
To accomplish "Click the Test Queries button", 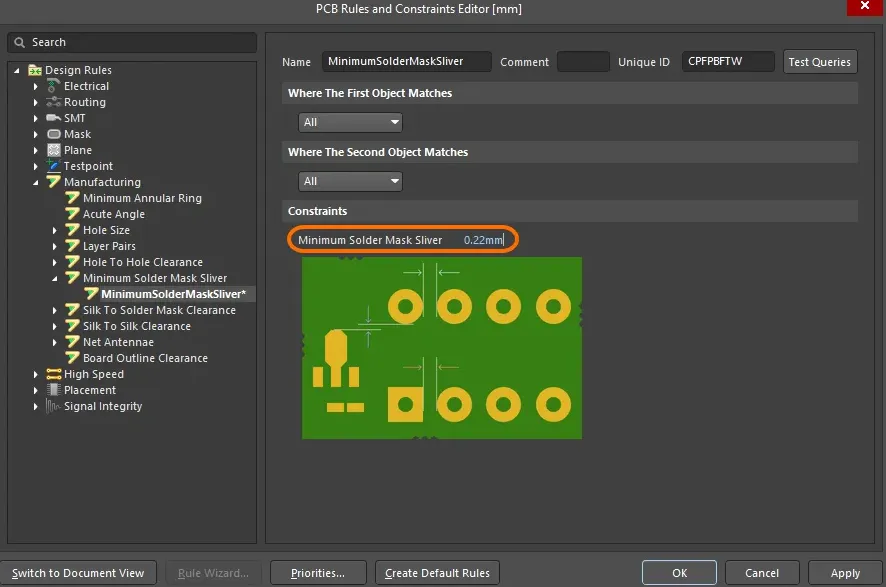I will point(819,62).
